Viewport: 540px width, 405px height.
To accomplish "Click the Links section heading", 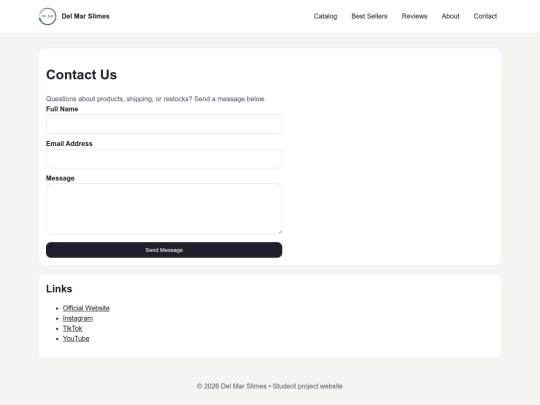I will [x=59, y=289].
